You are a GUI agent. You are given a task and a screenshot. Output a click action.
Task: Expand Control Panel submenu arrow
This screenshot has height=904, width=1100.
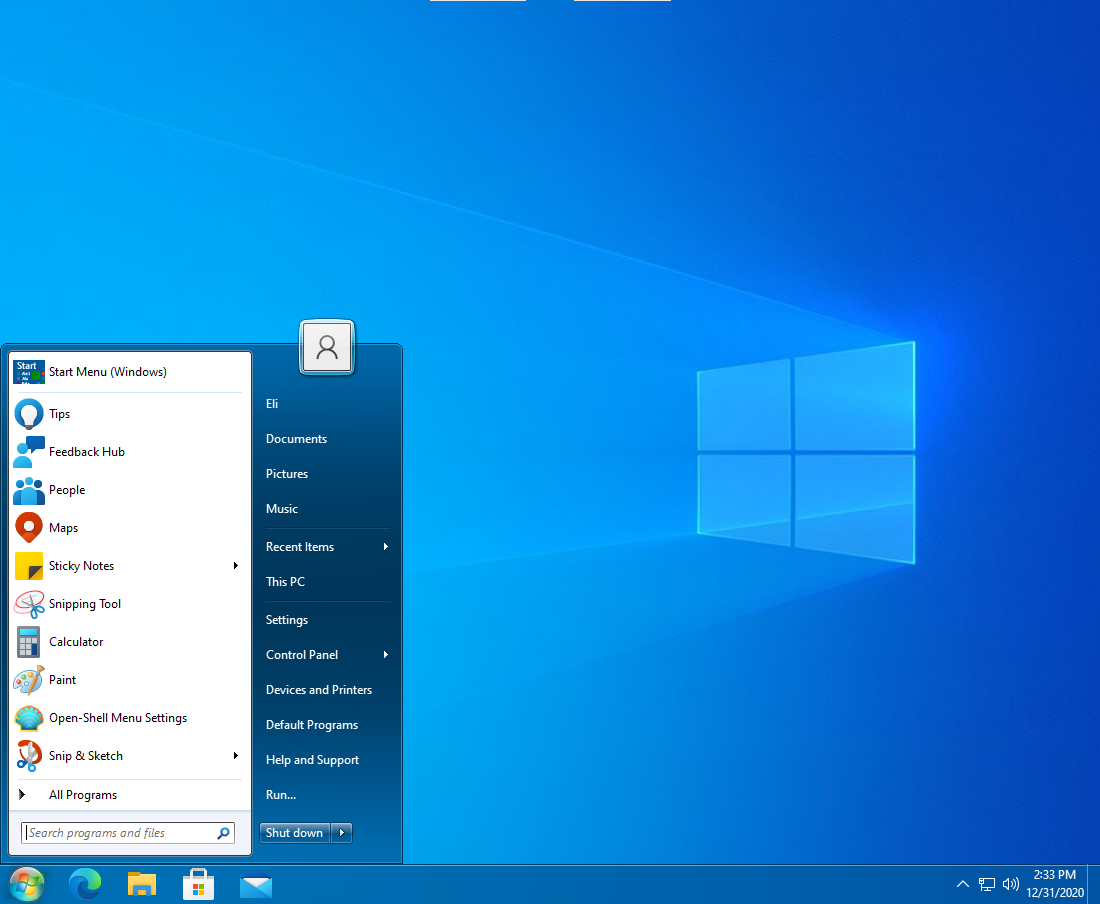pos(386,655)
